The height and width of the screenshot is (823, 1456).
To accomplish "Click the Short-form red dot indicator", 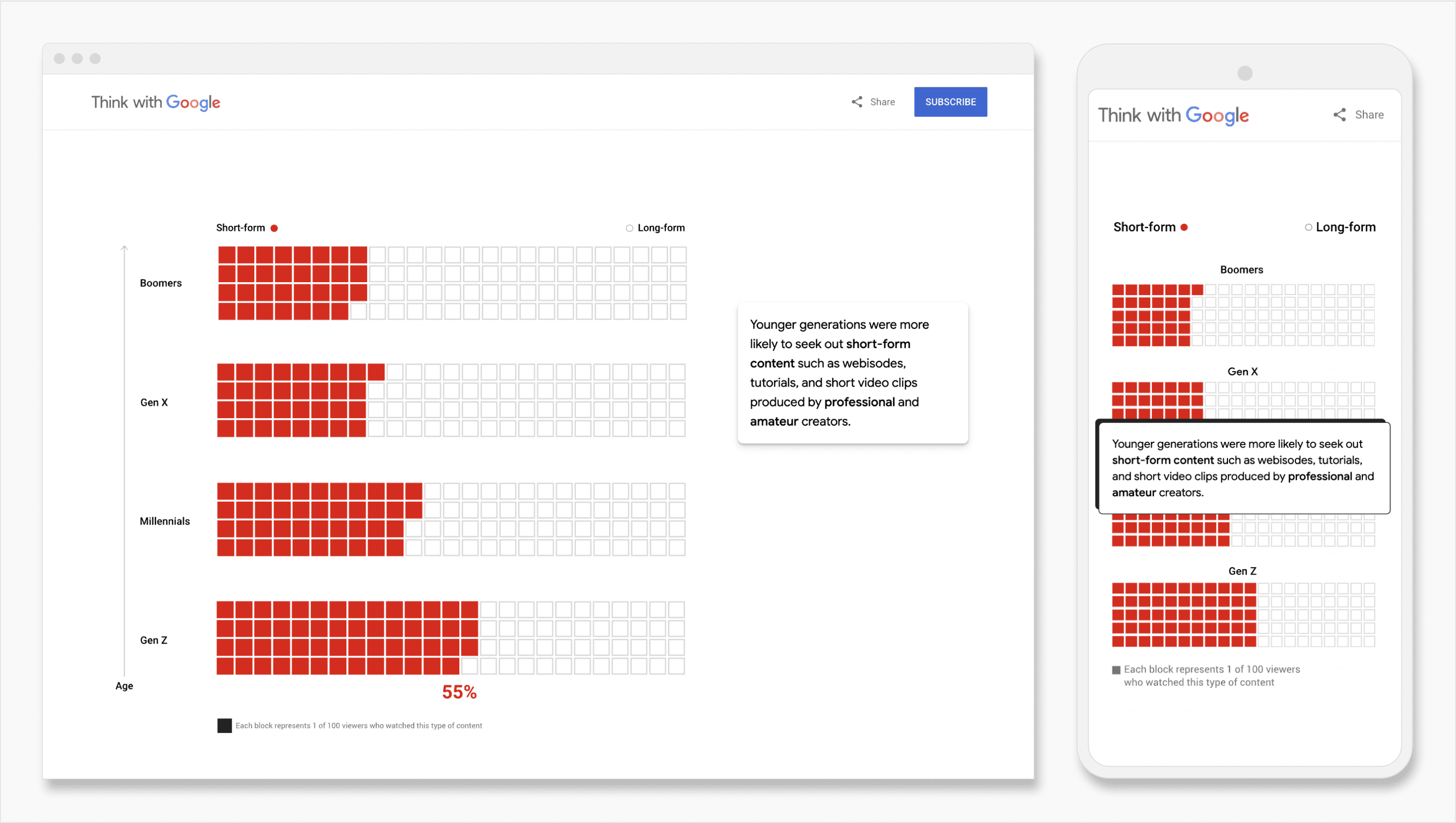I will [x=275, y=227].
